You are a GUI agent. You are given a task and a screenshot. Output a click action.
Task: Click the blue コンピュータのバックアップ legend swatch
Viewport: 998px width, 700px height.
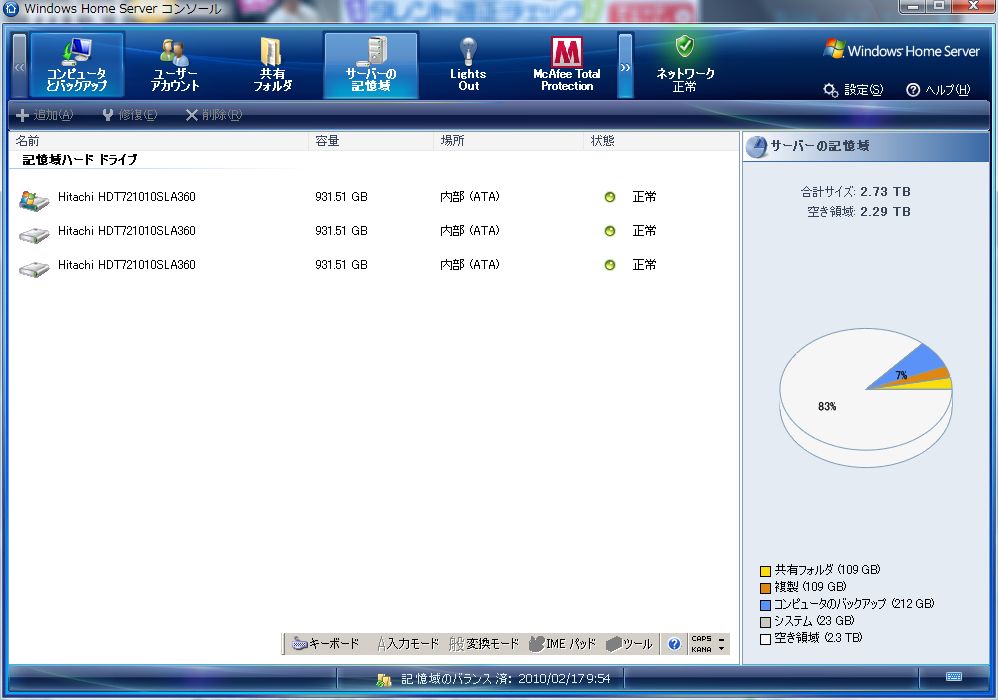[765, 605]
